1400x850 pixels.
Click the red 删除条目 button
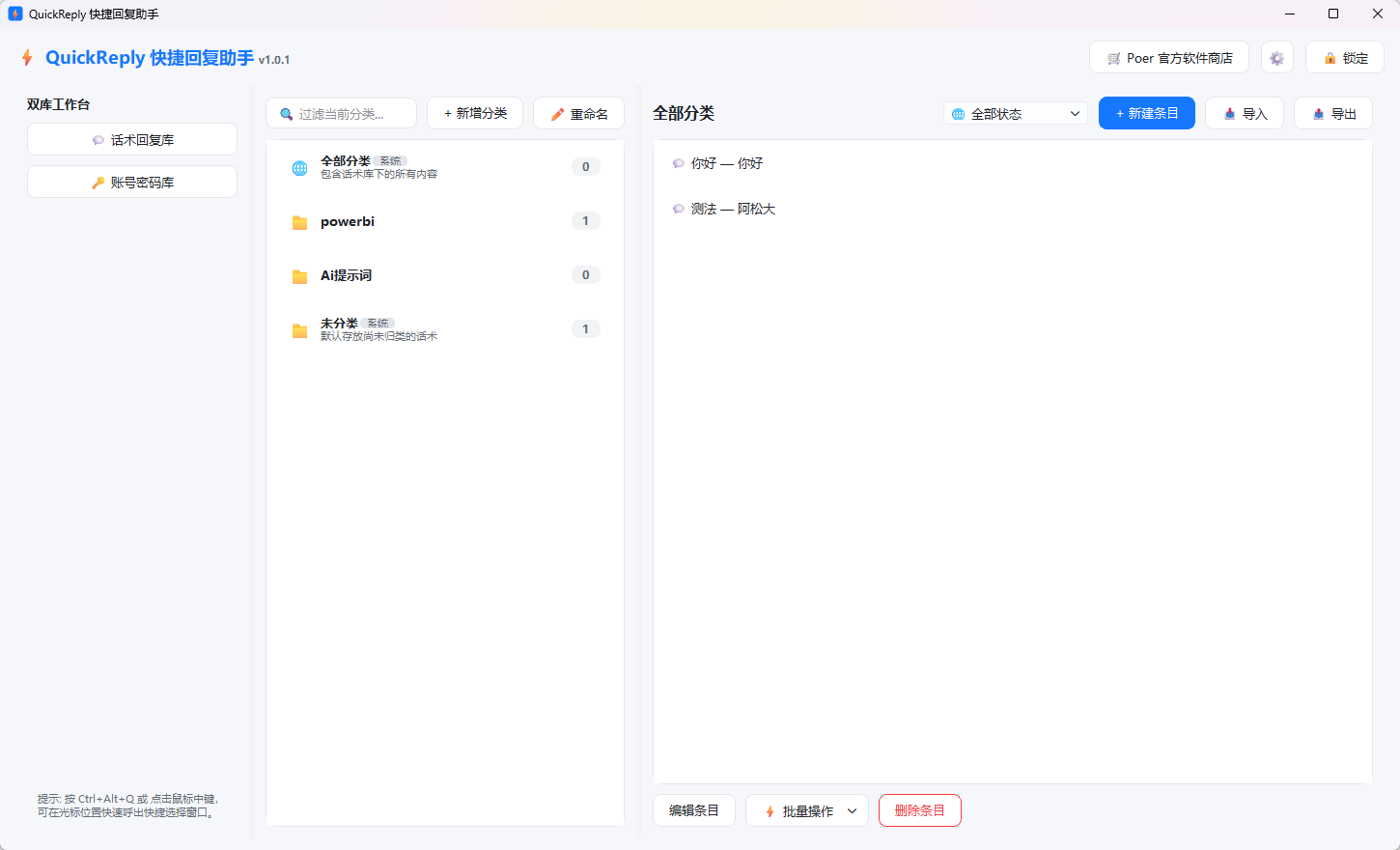920,810
